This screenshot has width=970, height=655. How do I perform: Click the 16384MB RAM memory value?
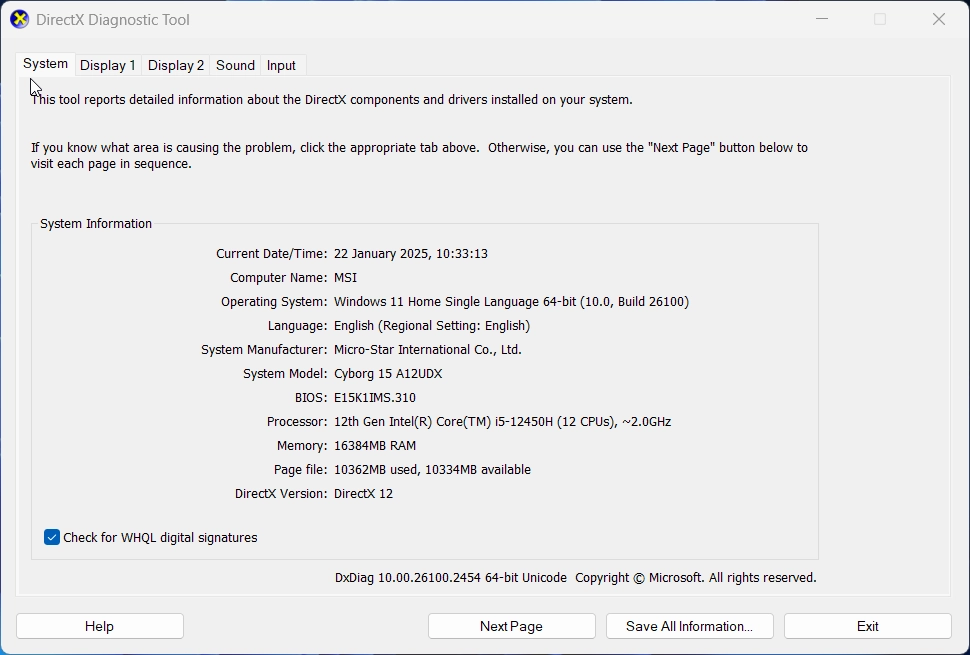375,446
